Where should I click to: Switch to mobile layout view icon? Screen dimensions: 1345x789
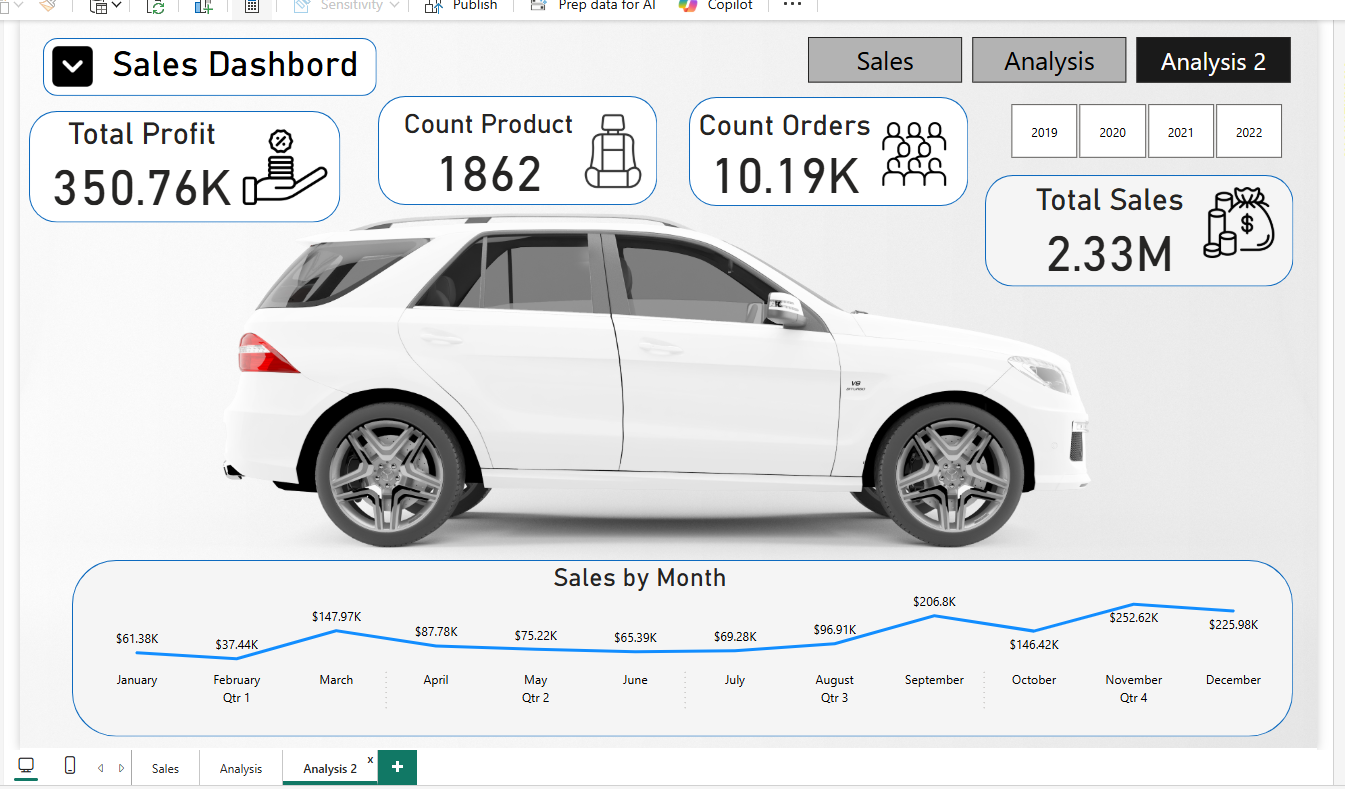(x=70, y=766)
